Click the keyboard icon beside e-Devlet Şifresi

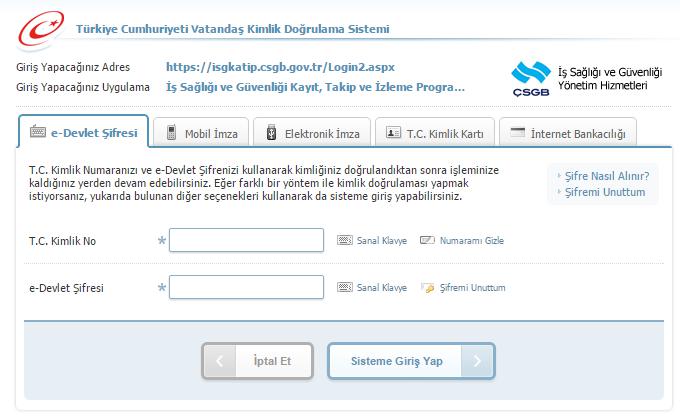[x=345, y=288]
